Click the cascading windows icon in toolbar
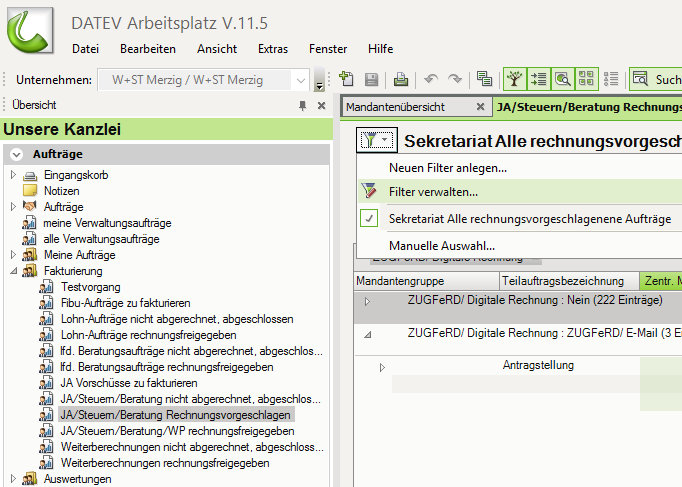682x487 pixels. point(484,79)
